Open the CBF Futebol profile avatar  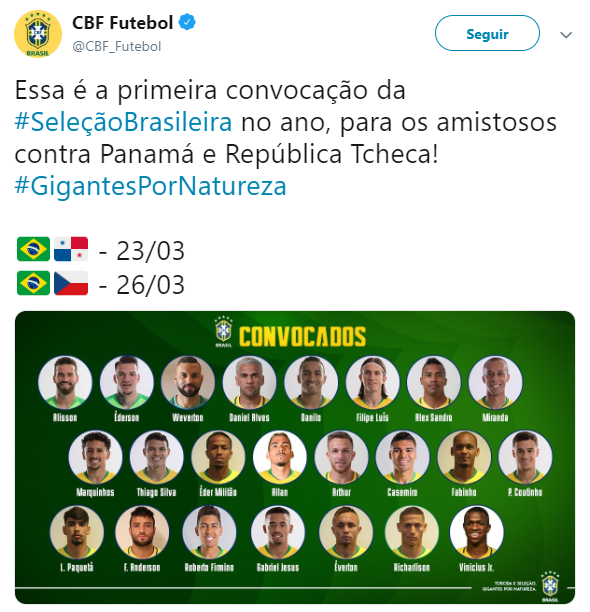tap(38, 34)
